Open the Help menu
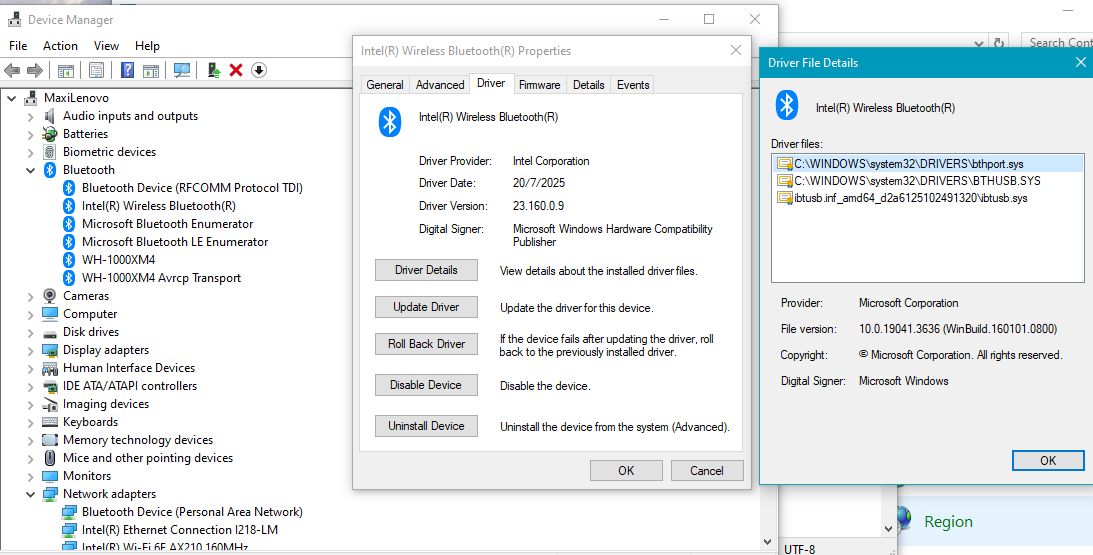 pyautogui.click(x=147, y=45)
